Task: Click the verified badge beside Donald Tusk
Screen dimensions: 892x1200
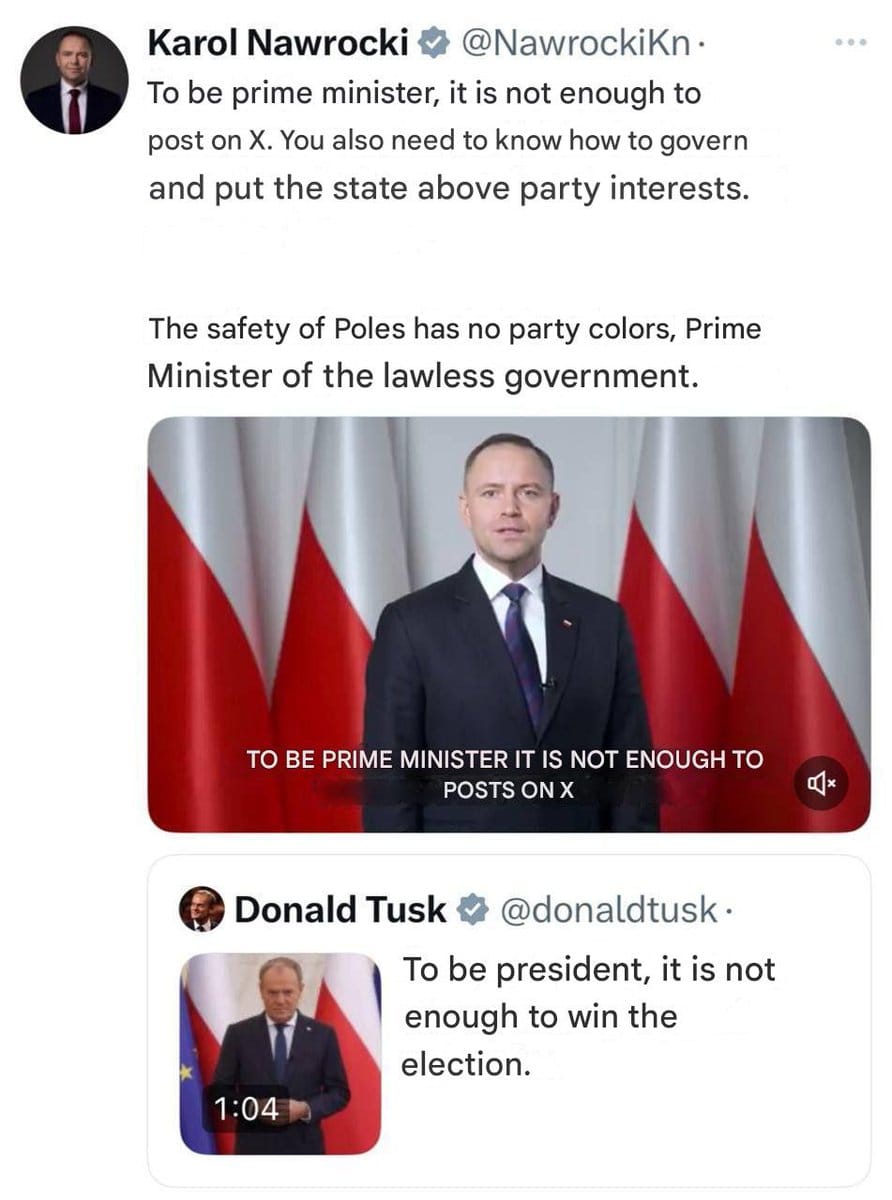Action: tap(470, 910)
